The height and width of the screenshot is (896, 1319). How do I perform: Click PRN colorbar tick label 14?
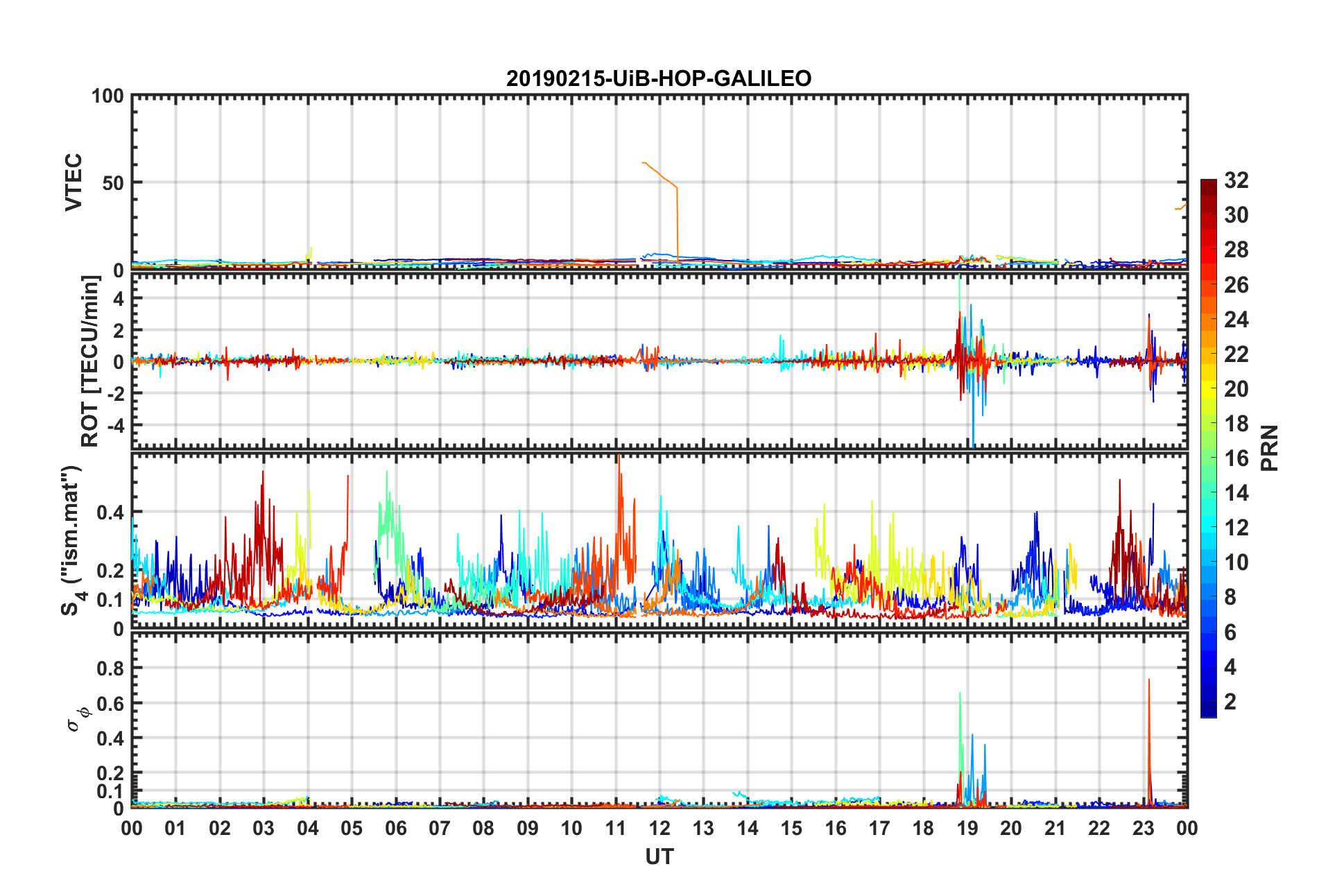1236,493
